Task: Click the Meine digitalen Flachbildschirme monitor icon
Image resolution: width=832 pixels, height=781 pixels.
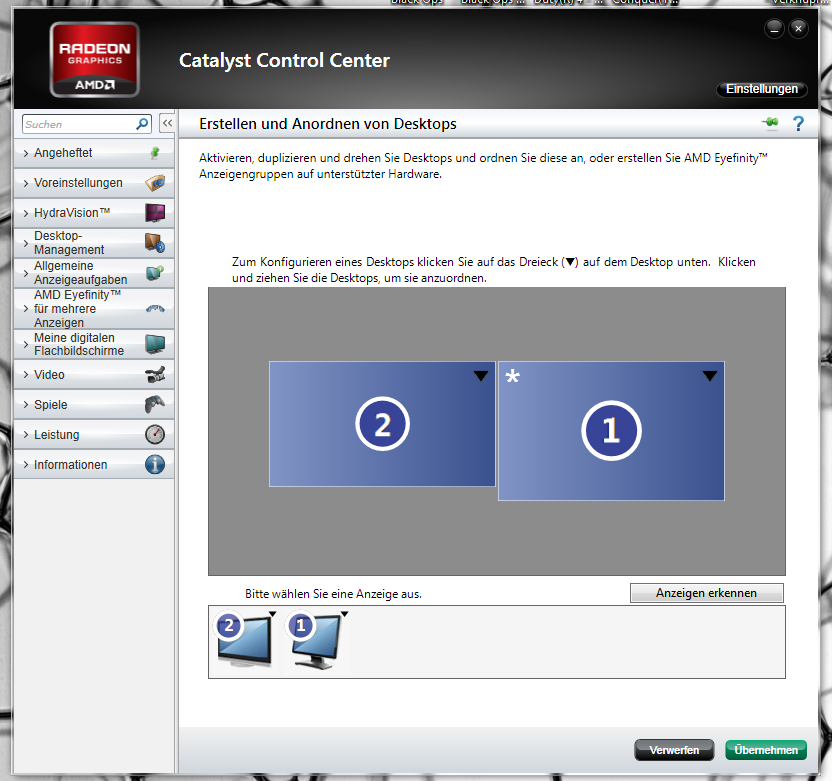Action: [x=155, y=344]
